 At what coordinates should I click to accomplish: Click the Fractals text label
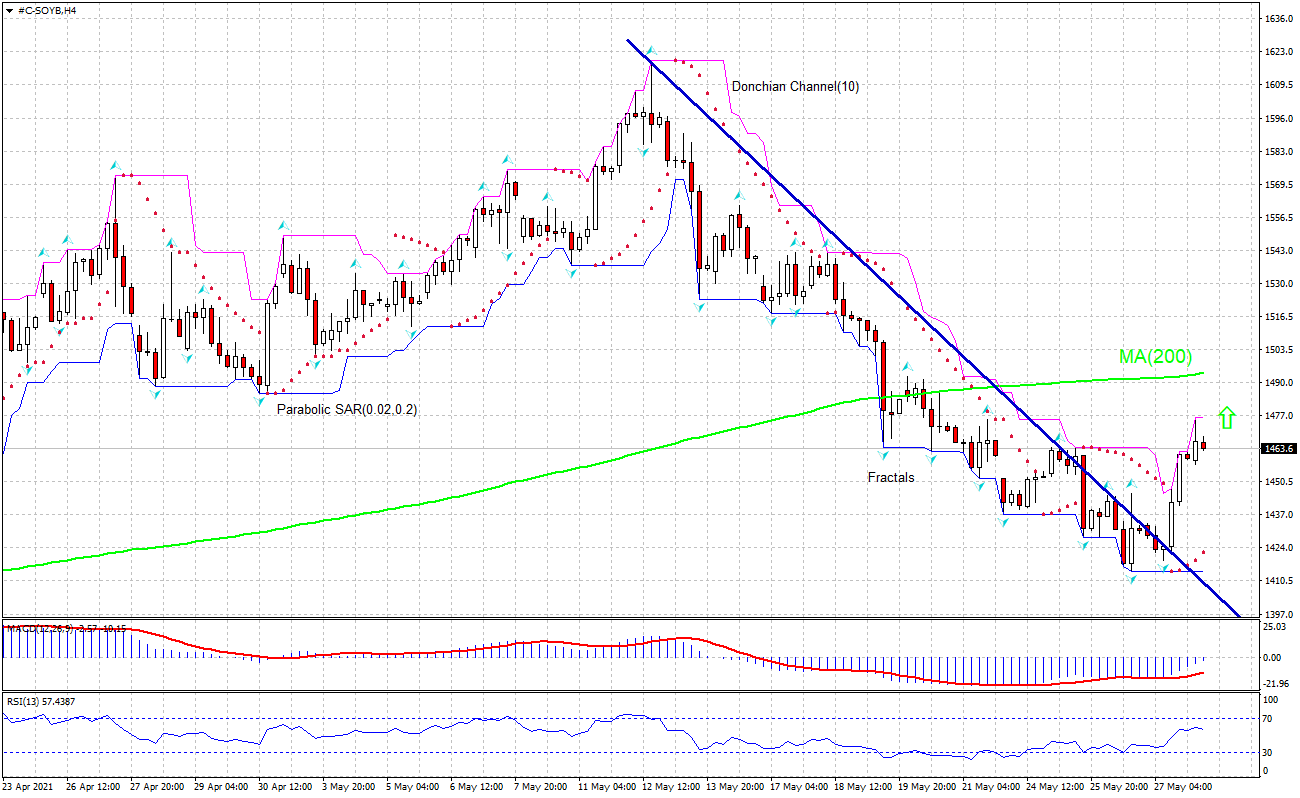[x=890, y=478]
